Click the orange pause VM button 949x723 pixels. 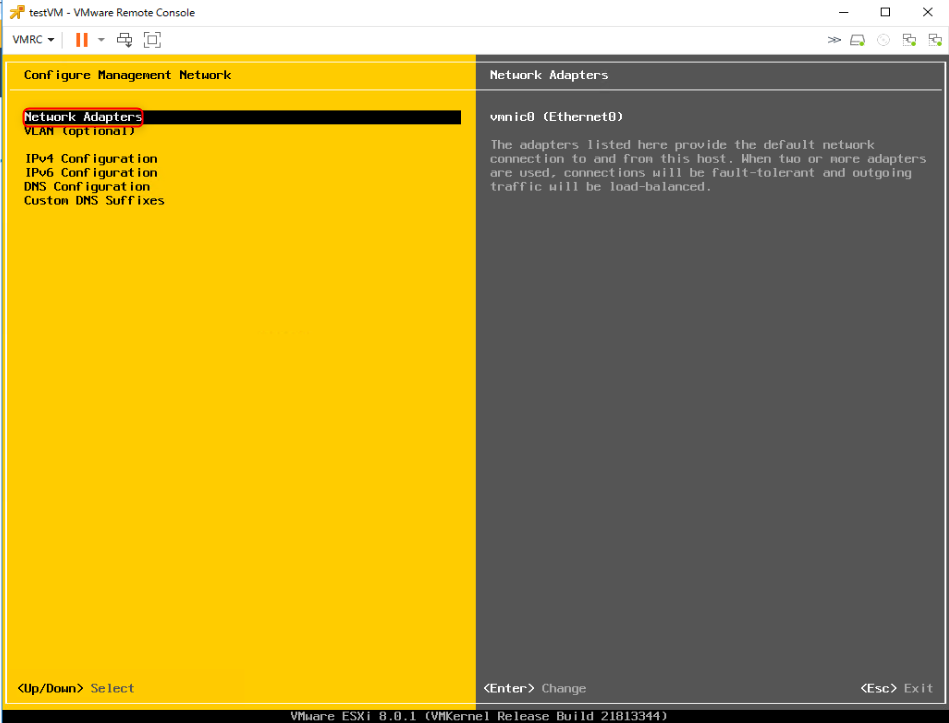pos(82,40)
